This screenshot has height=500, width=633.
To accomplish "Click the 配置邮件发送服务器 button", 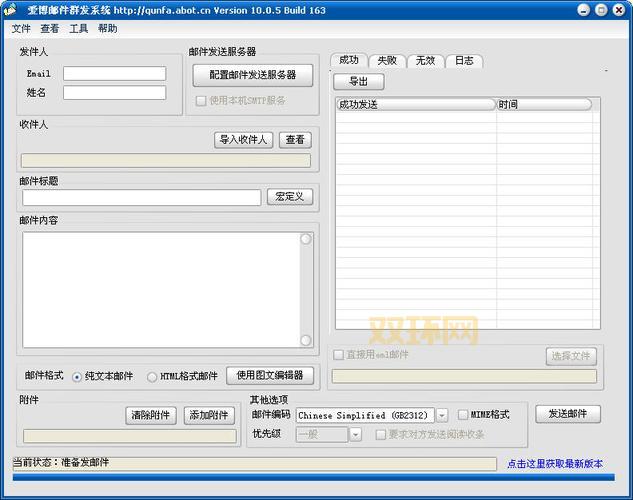I will (252, 75).
